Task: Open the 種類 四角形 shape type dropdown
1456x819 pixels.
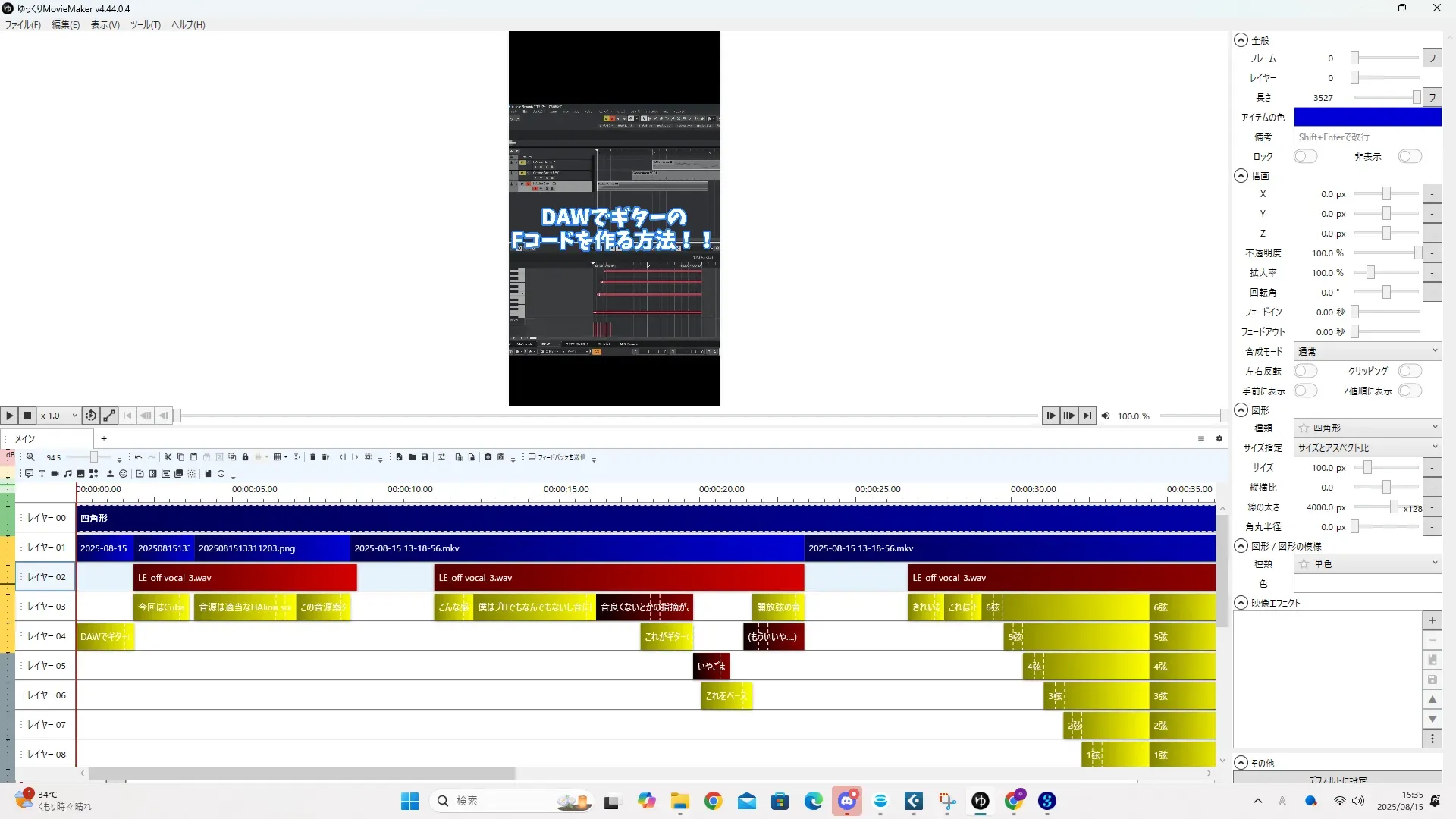Action: [1367, 428]
